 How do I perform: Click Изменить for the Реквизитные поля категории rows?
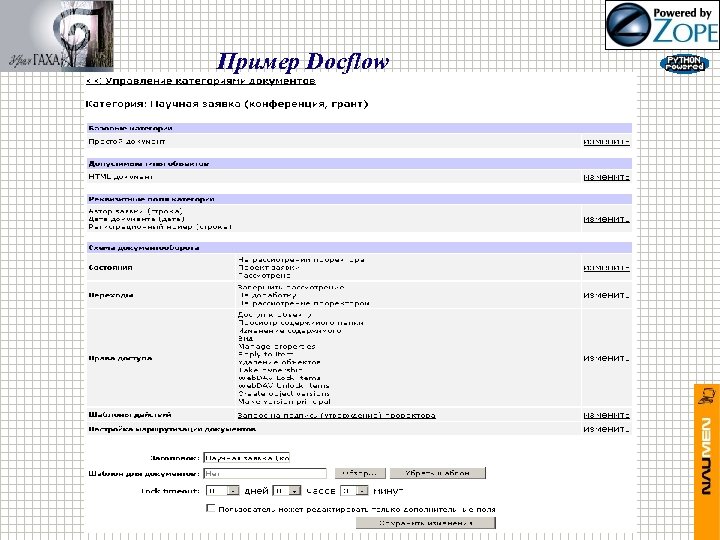pos(606,219)
